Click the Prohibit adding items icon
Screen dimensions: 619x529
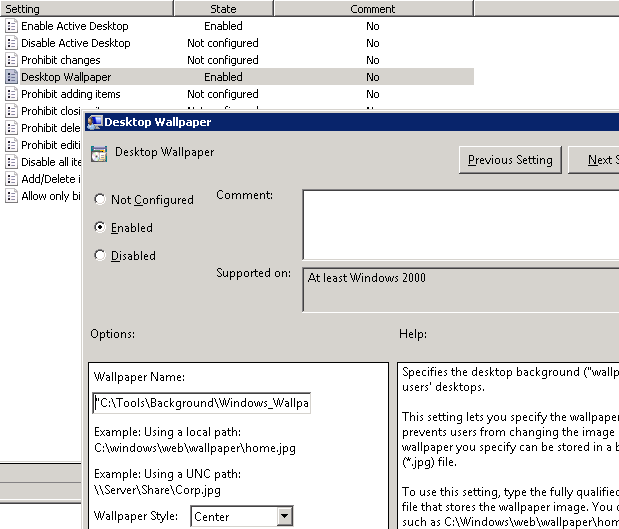[x=12, y=94]
